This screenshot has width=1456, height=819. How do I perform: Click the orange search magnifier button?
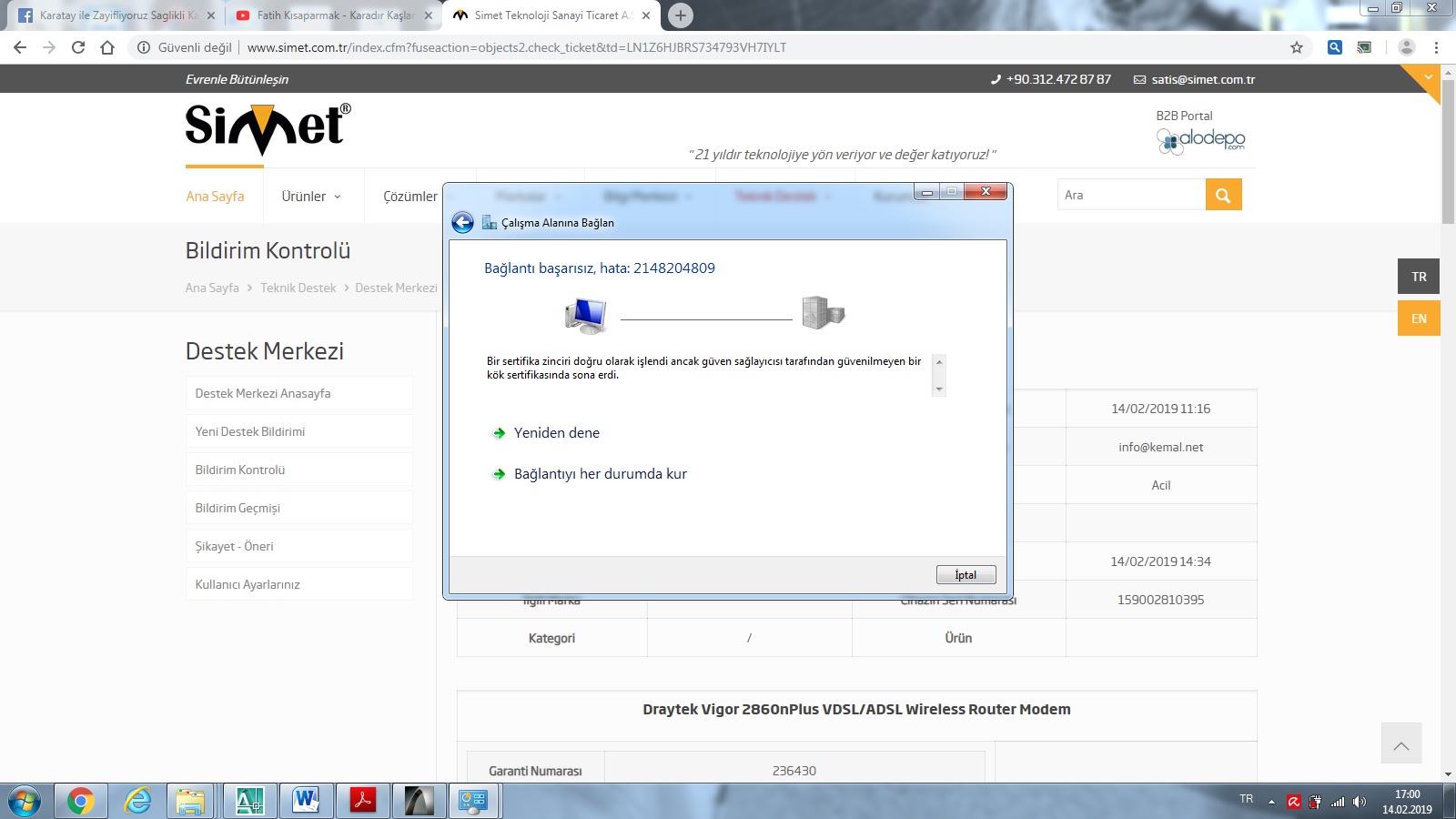[x=1223, y=195]
